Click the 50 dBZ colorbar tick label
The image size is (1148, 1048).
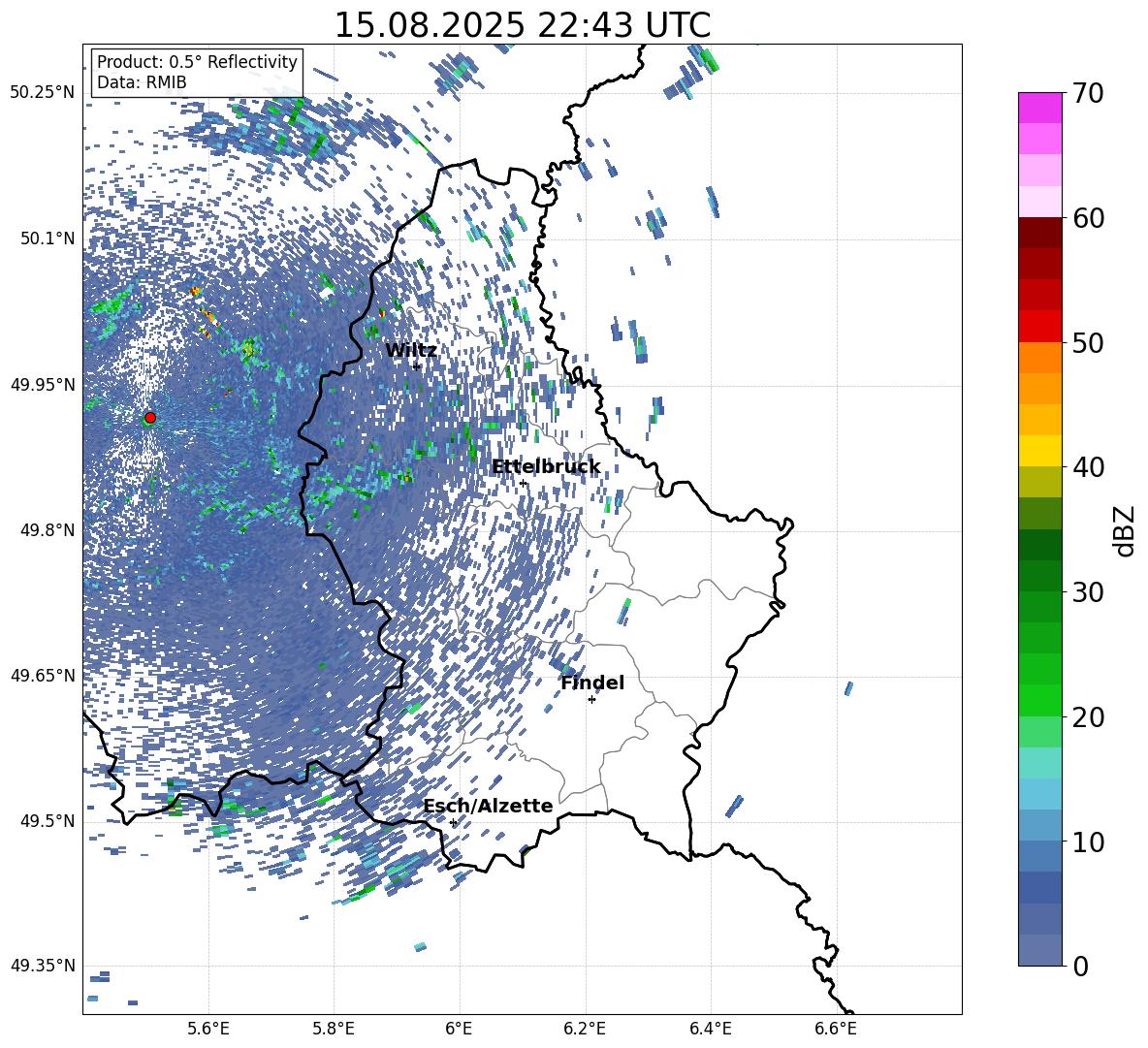point(1088,343)
